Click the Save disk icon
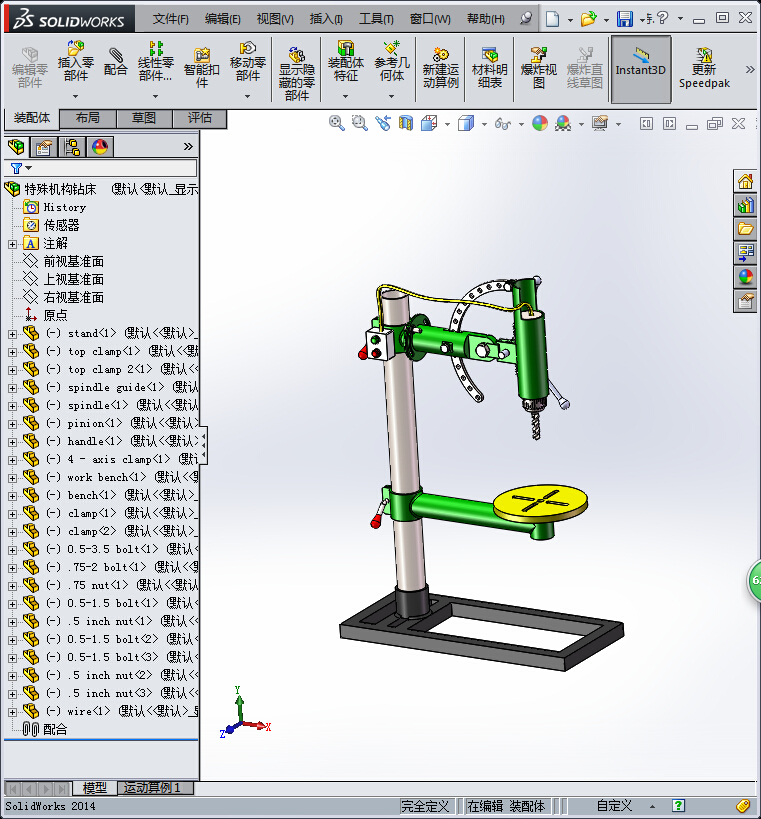 coord(625,19)
